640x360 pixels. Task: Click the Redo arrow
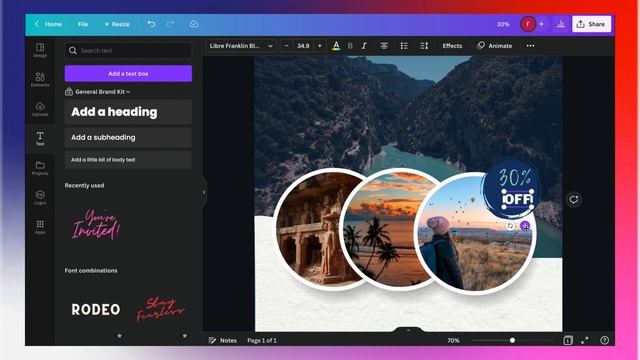pos(170,24)
